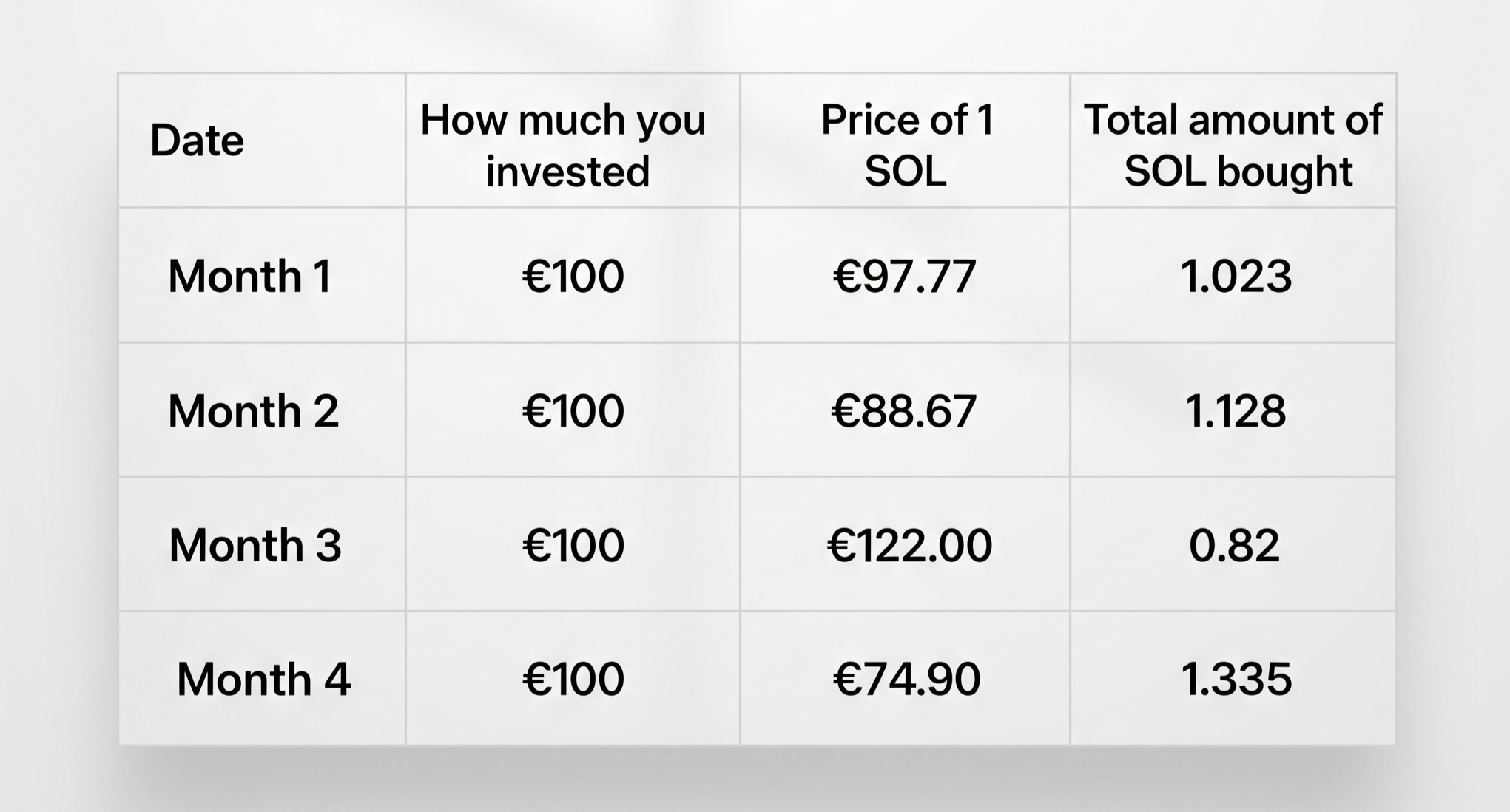Select the 1.128 SOL amount cell
The height and width of the screenshot is (812, 1510).
1236,411
